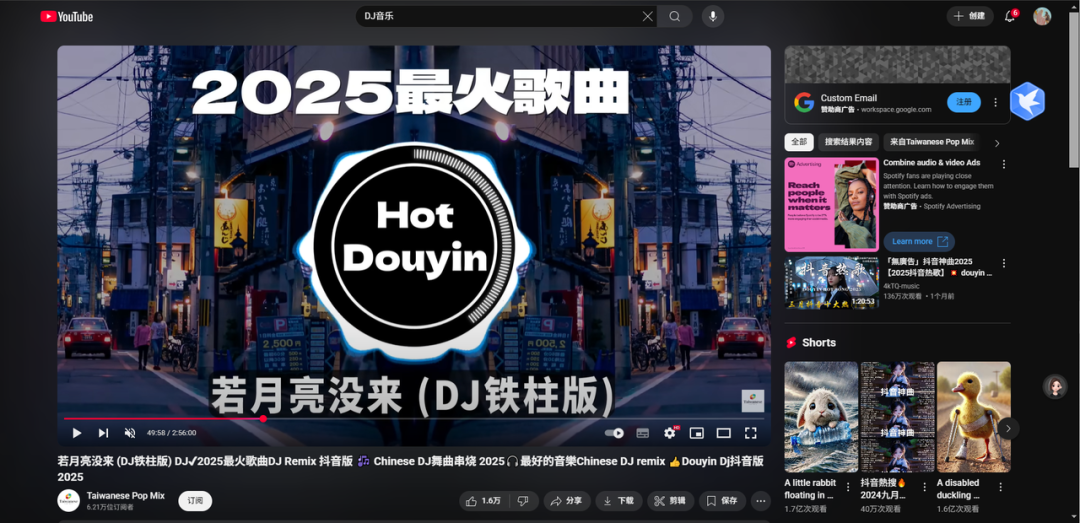1080x523 pixels.
Task: Open 抖音神曲2025 video thumbnail
Action: coord(832,283)
